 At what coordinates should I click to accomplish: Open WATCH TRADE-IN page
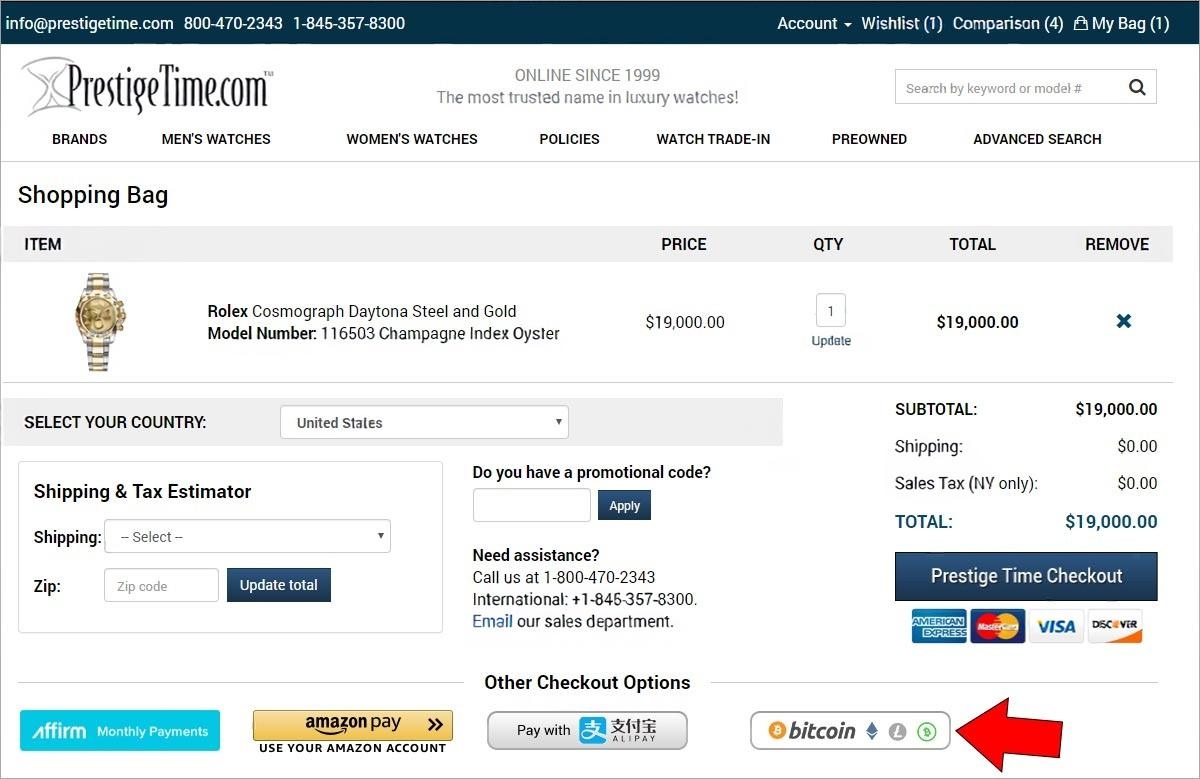click(x=713, y=139)
